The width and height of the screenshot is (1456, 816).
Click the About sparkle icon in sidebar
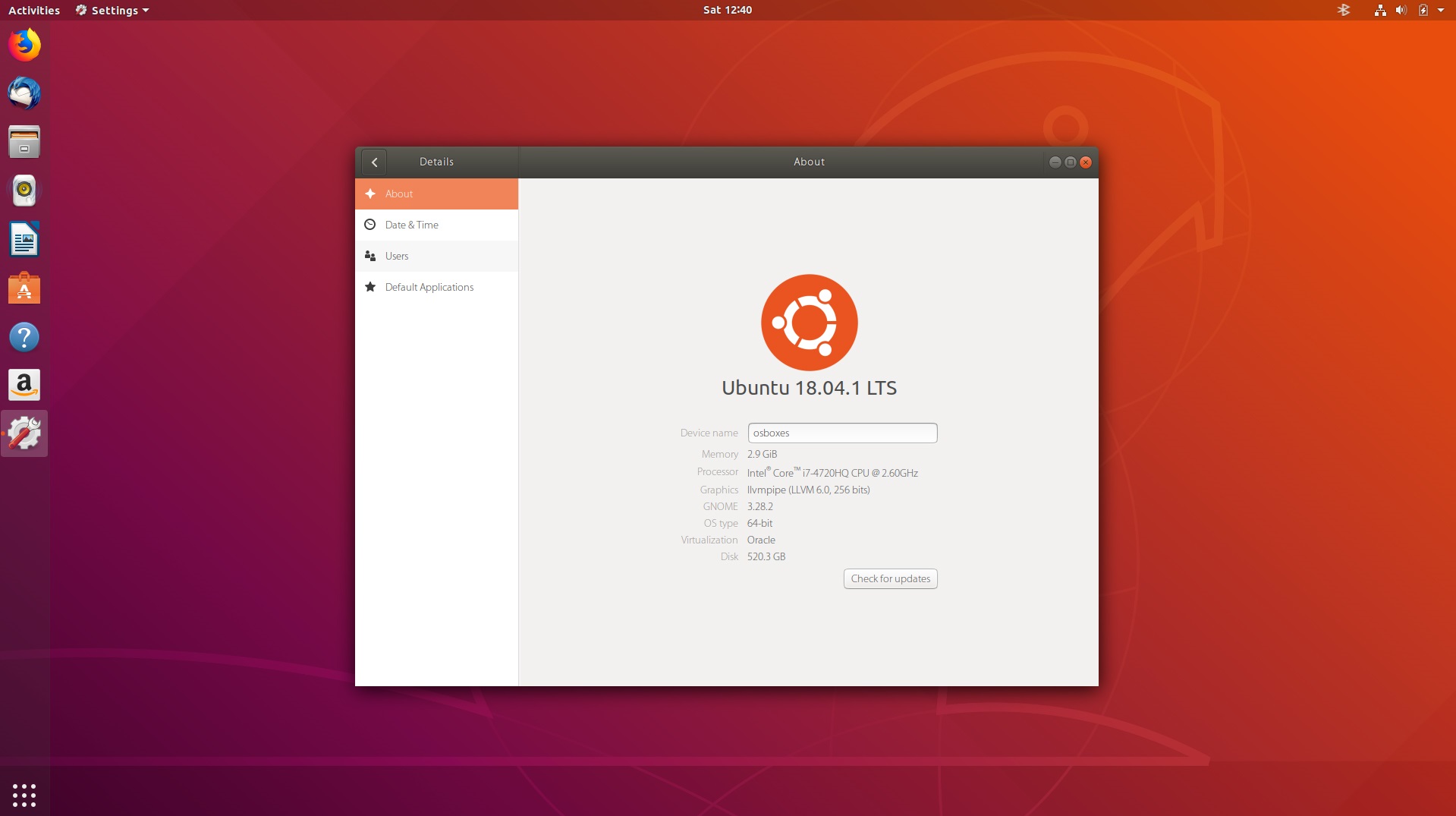pos(370,194)
